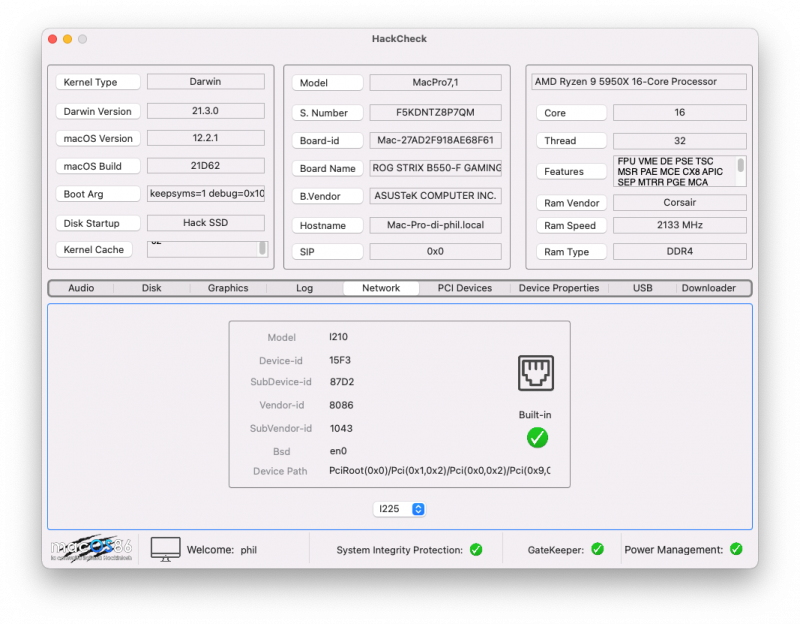Viewport: 800px width, 624px height.
Task: Click the ROG STRIX B550-F GAMING field
Action: [435, 168]
